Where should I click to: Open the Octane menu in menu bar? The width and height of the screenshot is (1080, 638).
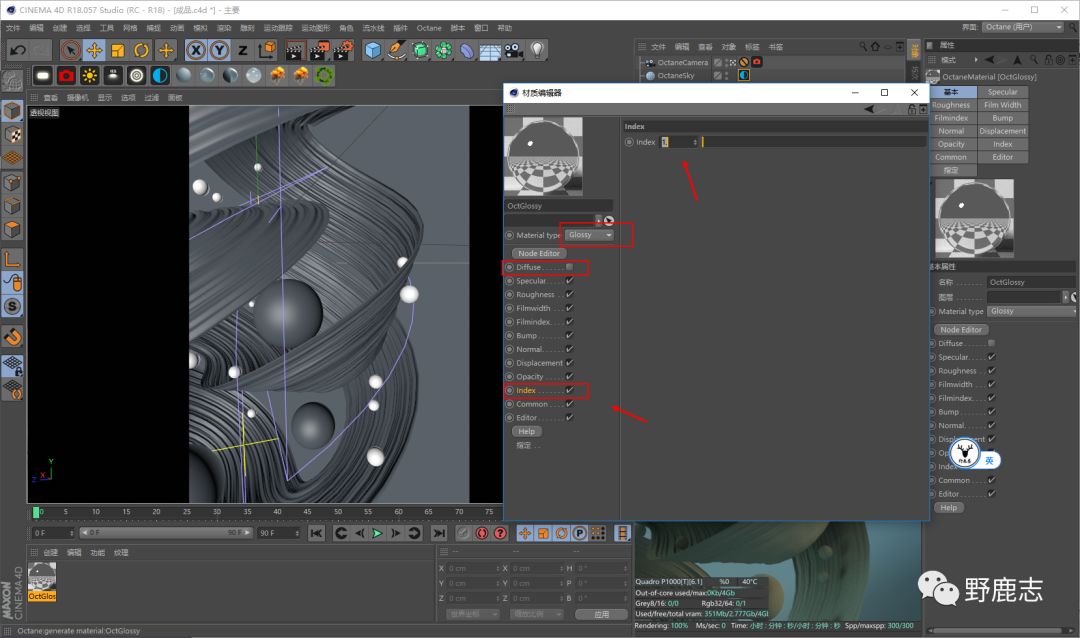click(428, 28)
